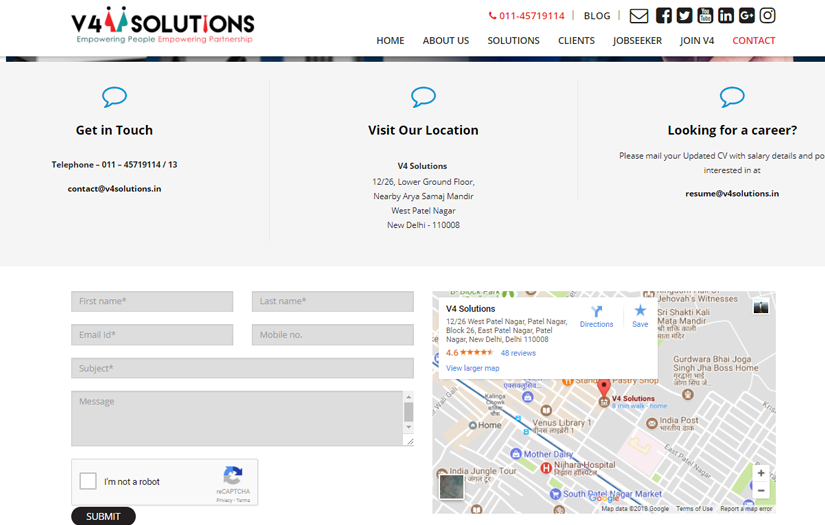This screenshot has height=525, width=825.
Task: Visit the Facebook page icon
Action: (x=663, y=16)
